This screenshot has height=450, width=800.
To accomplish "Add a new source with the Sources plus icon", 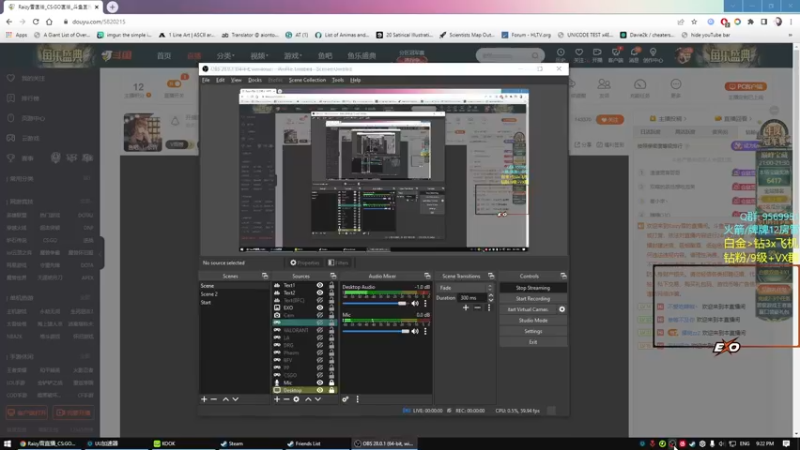I will point(277,399).
